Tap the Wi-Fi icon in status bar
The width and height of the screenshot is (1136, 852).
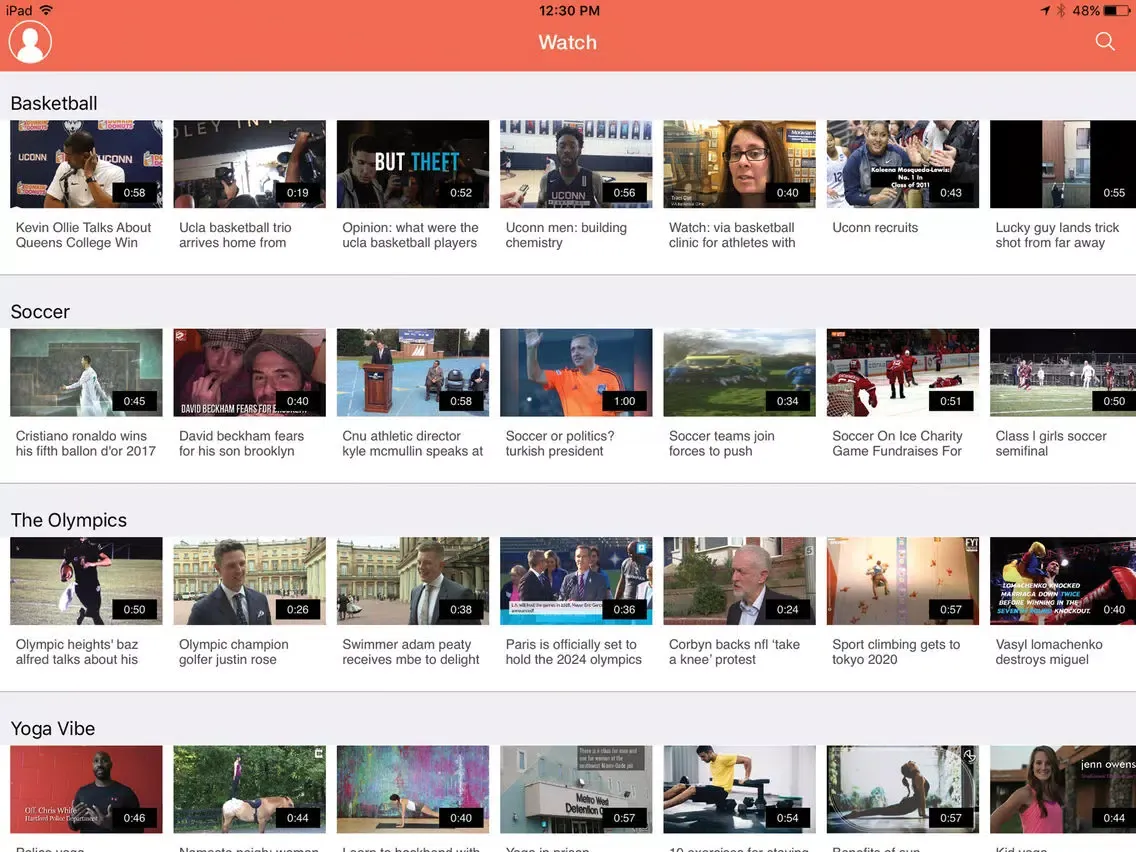click(46, 10)
